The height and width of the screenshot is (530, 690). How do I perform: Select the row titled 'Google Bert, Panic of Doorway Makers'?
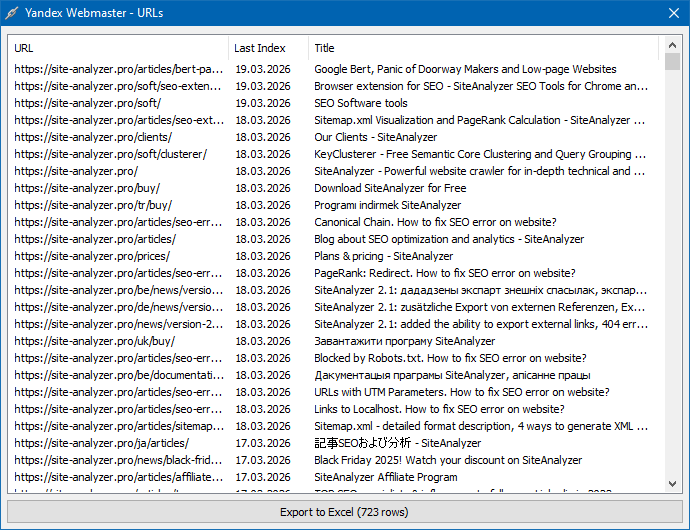pos(336,69)
